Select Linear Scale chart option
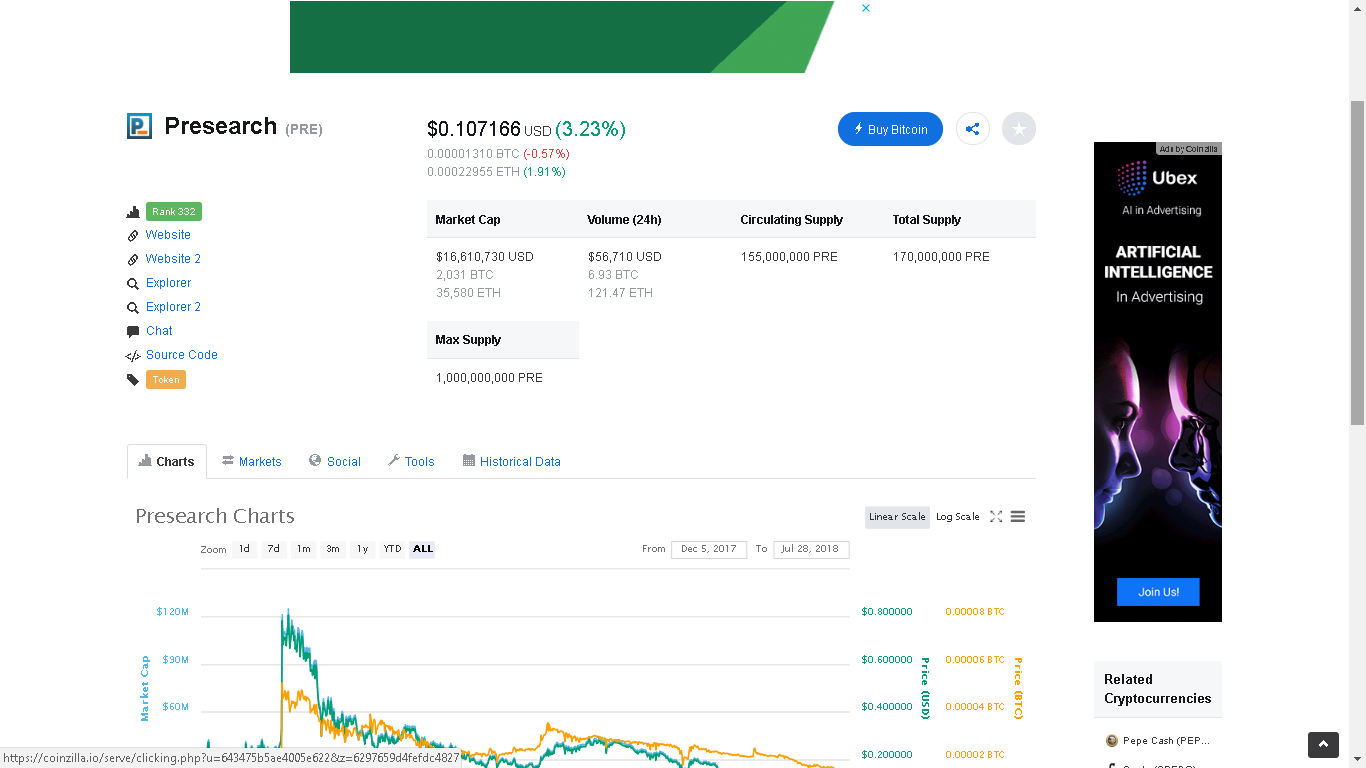1366x768 pixels. (897, 517)
